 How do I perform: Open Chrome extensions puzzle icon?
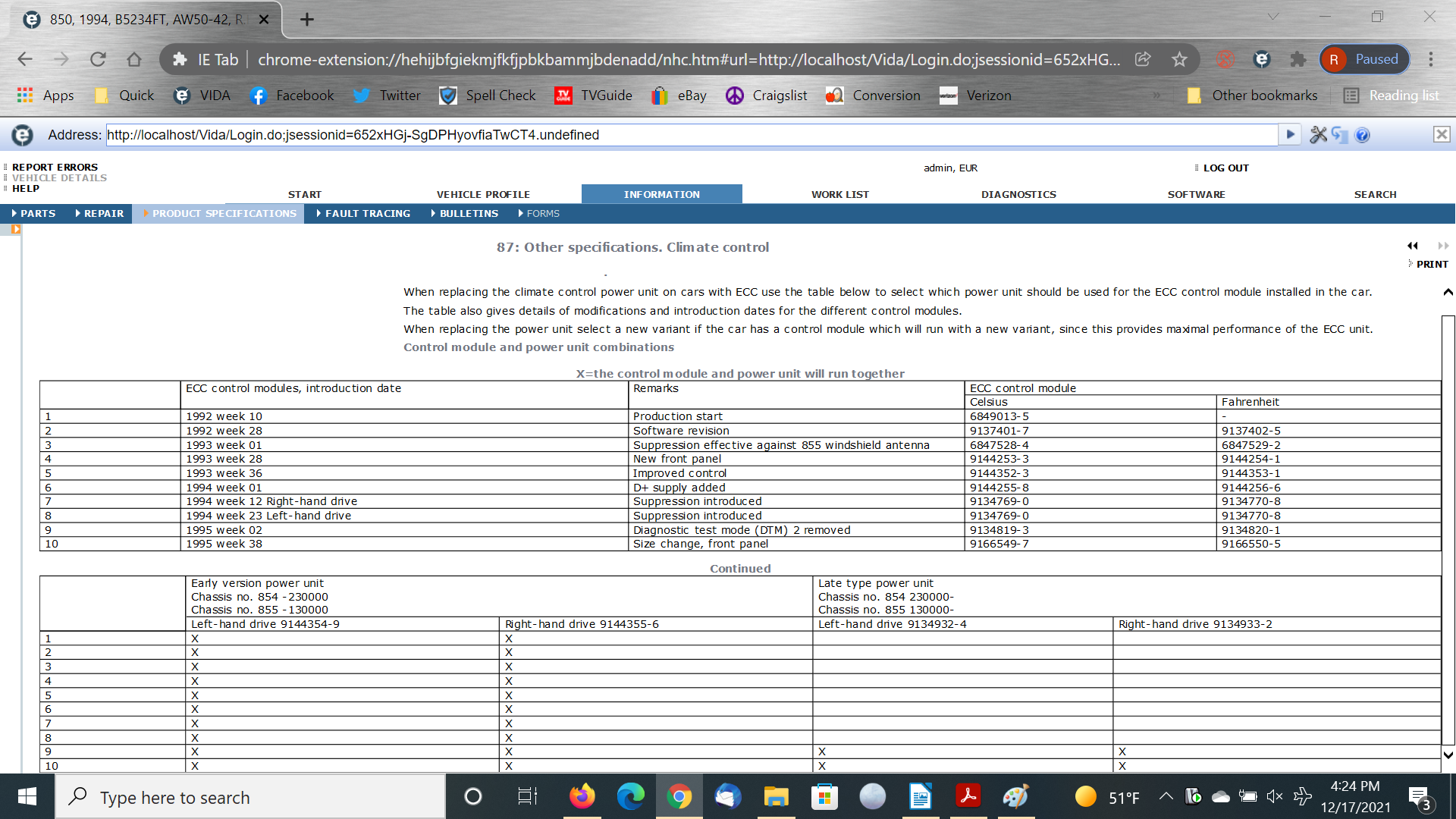point(1298,59)
